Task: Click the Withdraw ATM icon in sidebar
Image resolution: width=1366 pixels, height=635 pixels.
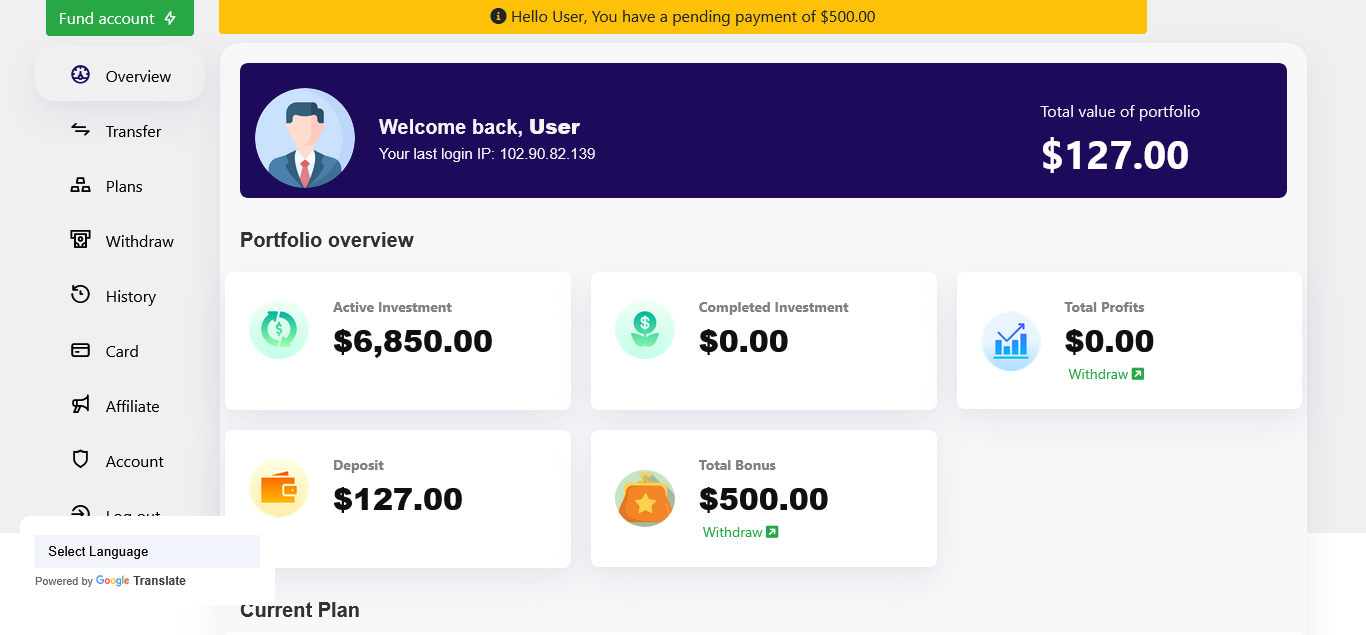Action: [81, 240]
